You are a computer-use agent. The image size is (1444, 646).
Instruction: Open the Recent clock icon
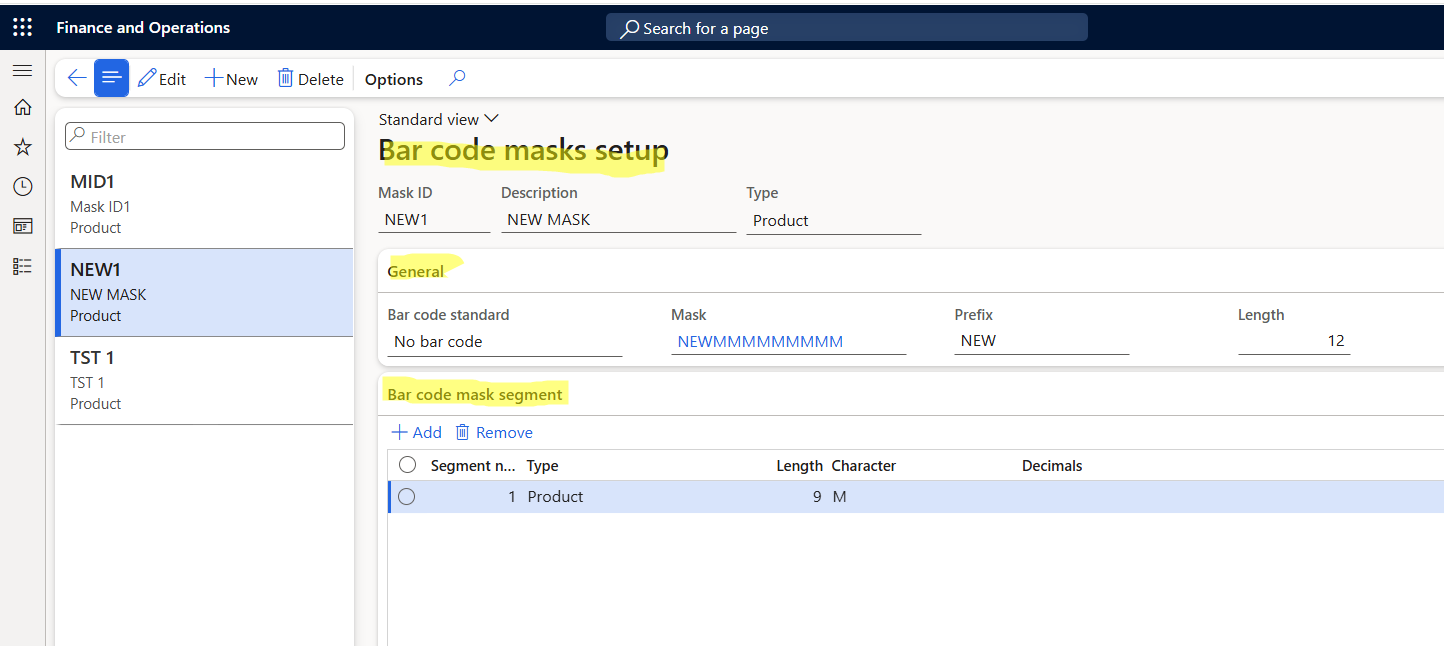(22, 187)
